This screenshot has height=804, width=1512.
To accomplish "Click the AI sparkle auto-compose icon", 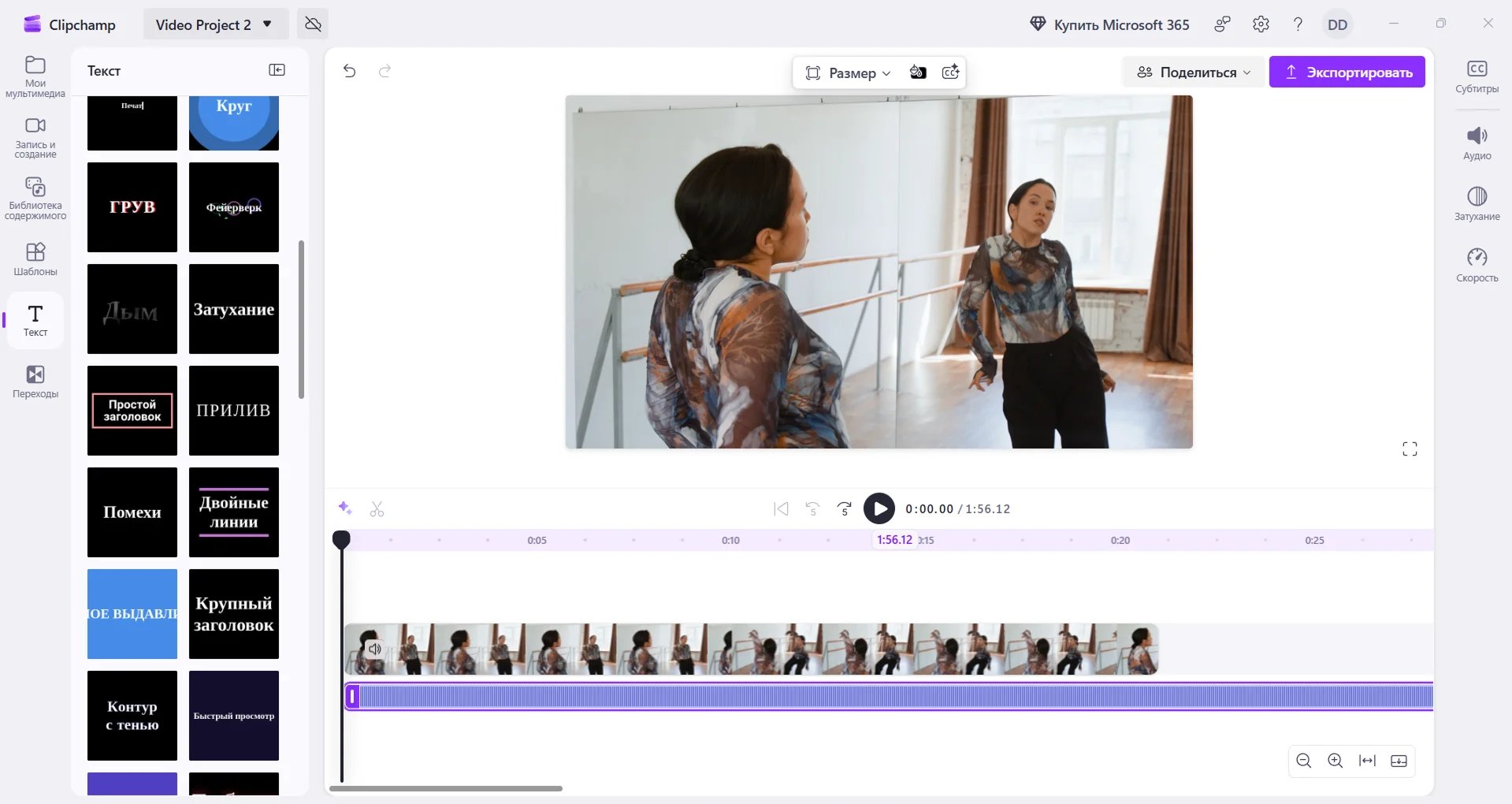I will coord(344,508).
